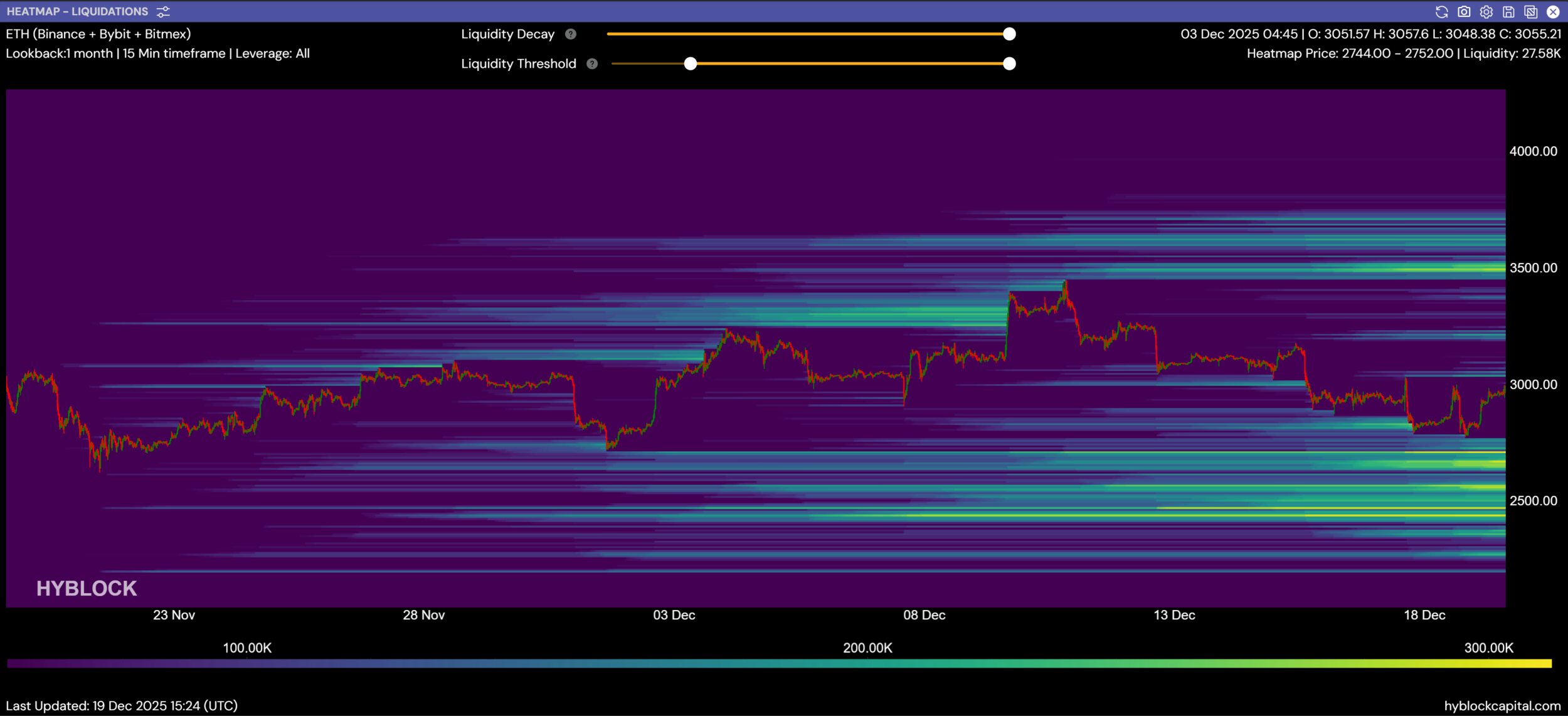Image resolution: width=1568 pixels, height=716 pixels.
Task: Click the HYBLOCK watermark logo
Action: [87, 588]
